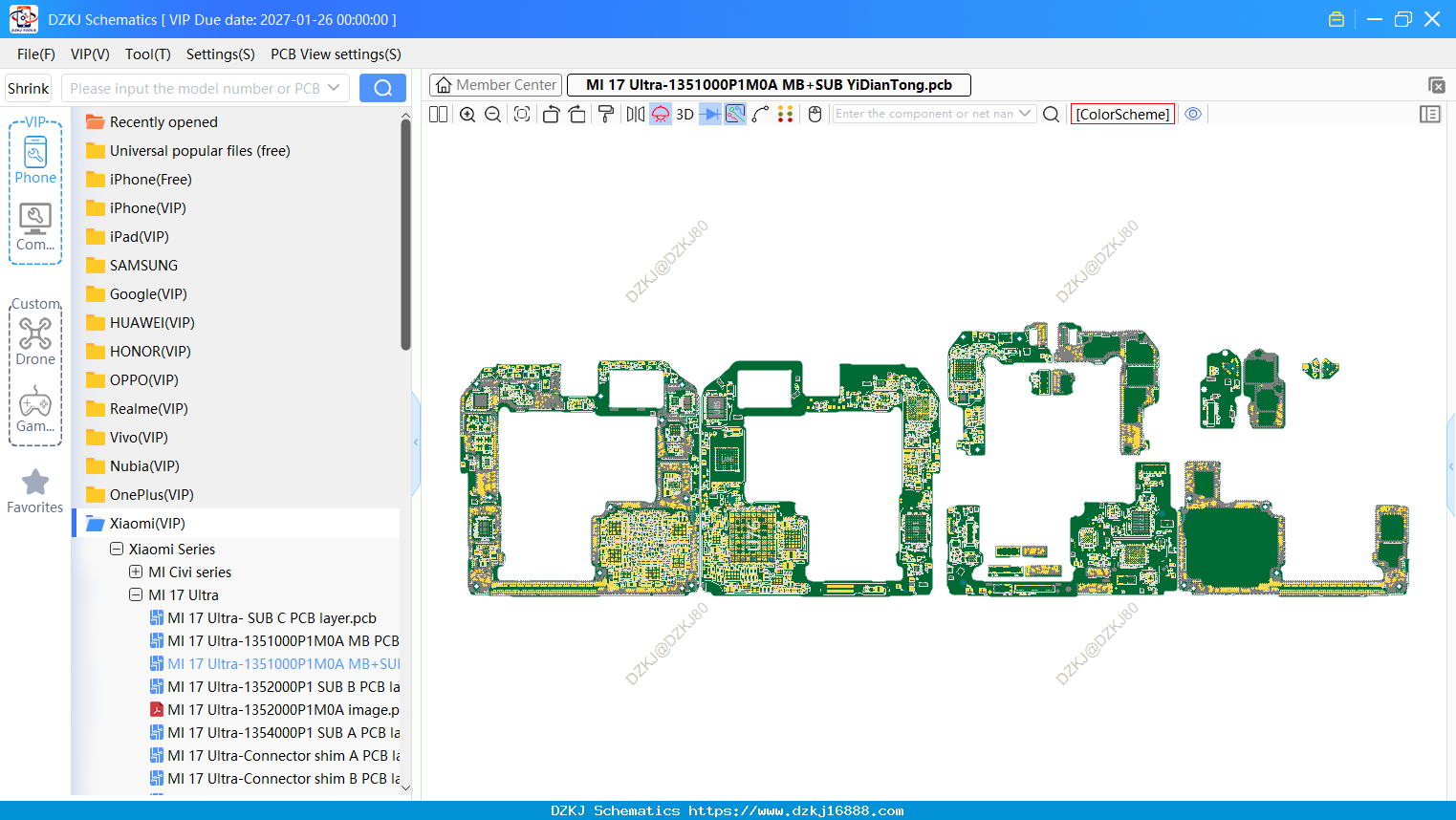Click the mouse settings icon

pyautogui.click(x=815, y=114)
